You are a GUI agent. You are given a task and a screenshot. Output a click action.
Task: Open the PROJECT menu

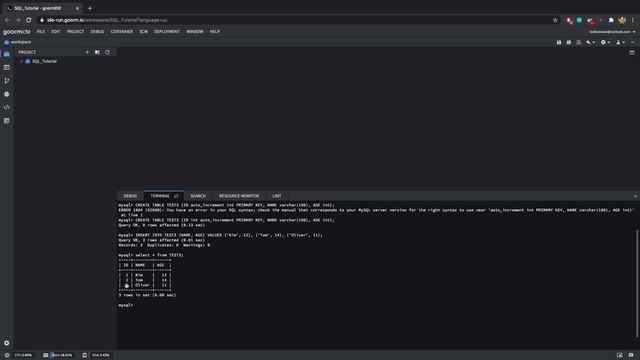pos(76,31)
